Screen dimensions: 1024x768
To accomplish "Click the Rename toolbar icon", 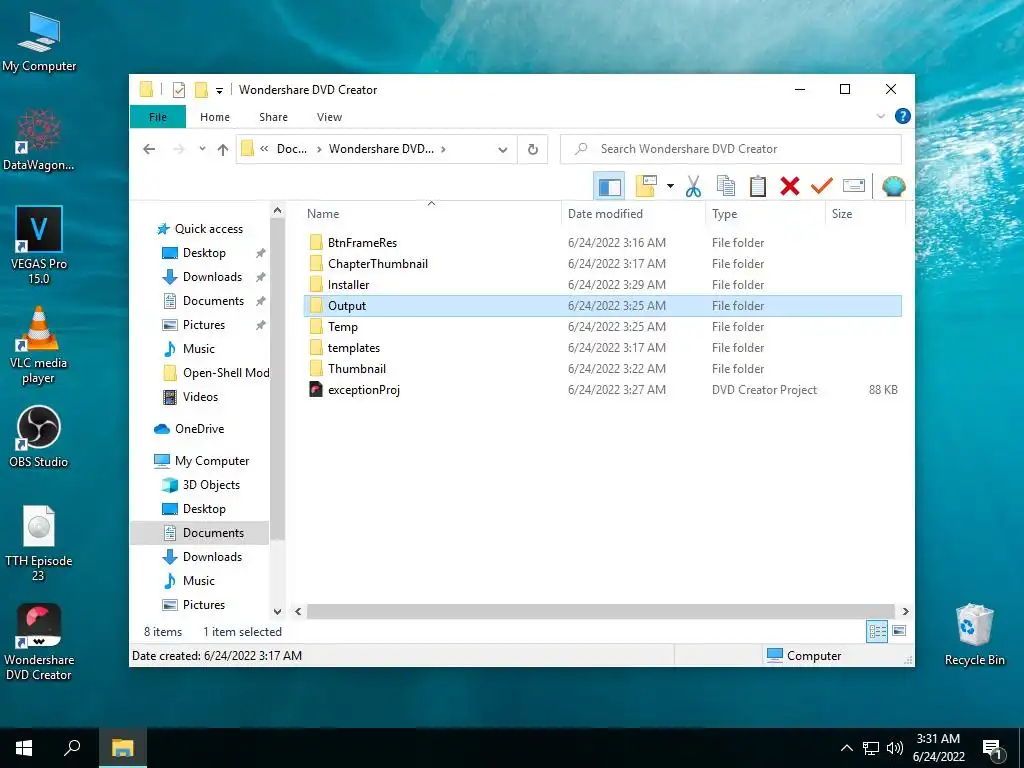I will click(854, 187).
